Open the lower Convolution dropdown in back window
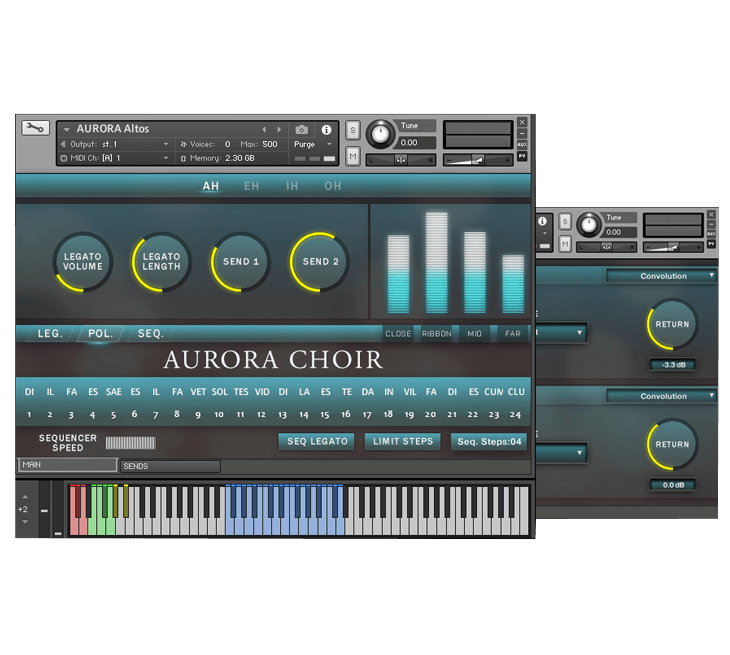 (x=662, y=396)
